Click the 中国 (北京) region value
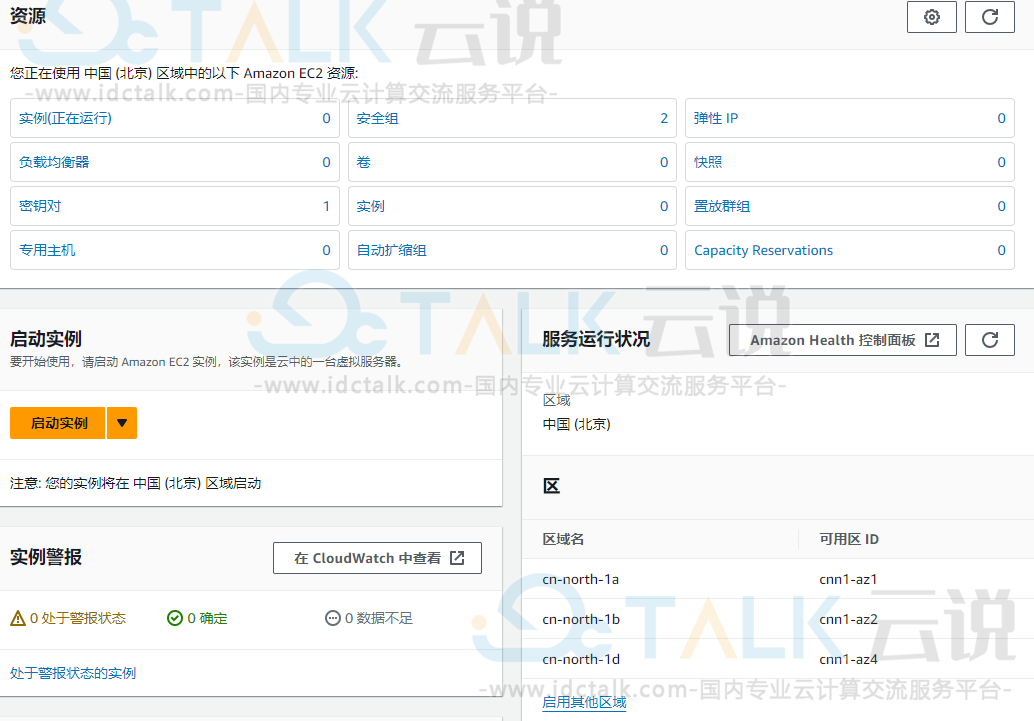Image resolution: width=1034 pixels, height=721 pixels. [x=576, y=424]
